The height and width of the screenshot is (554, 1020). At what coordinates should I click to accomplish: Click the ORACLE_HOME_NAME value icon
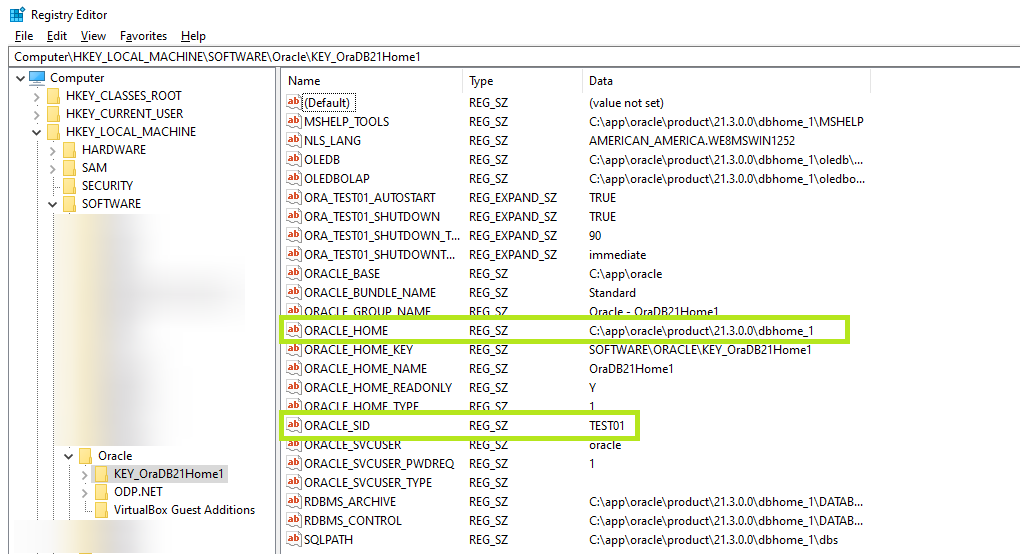(x=293, y=367)
